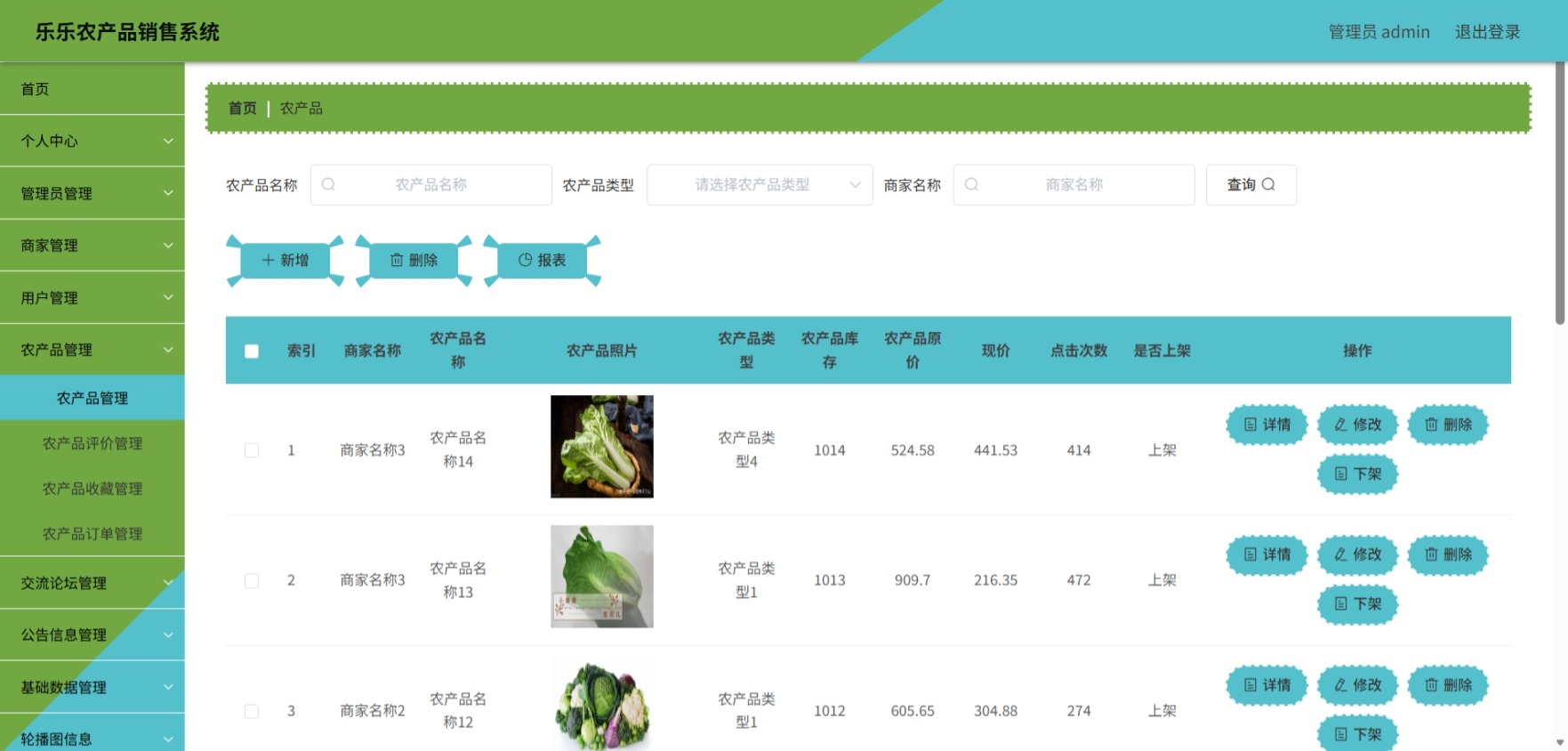1568x751 pixels.
Task: Click the 报表 button
Action: point(542,260)
